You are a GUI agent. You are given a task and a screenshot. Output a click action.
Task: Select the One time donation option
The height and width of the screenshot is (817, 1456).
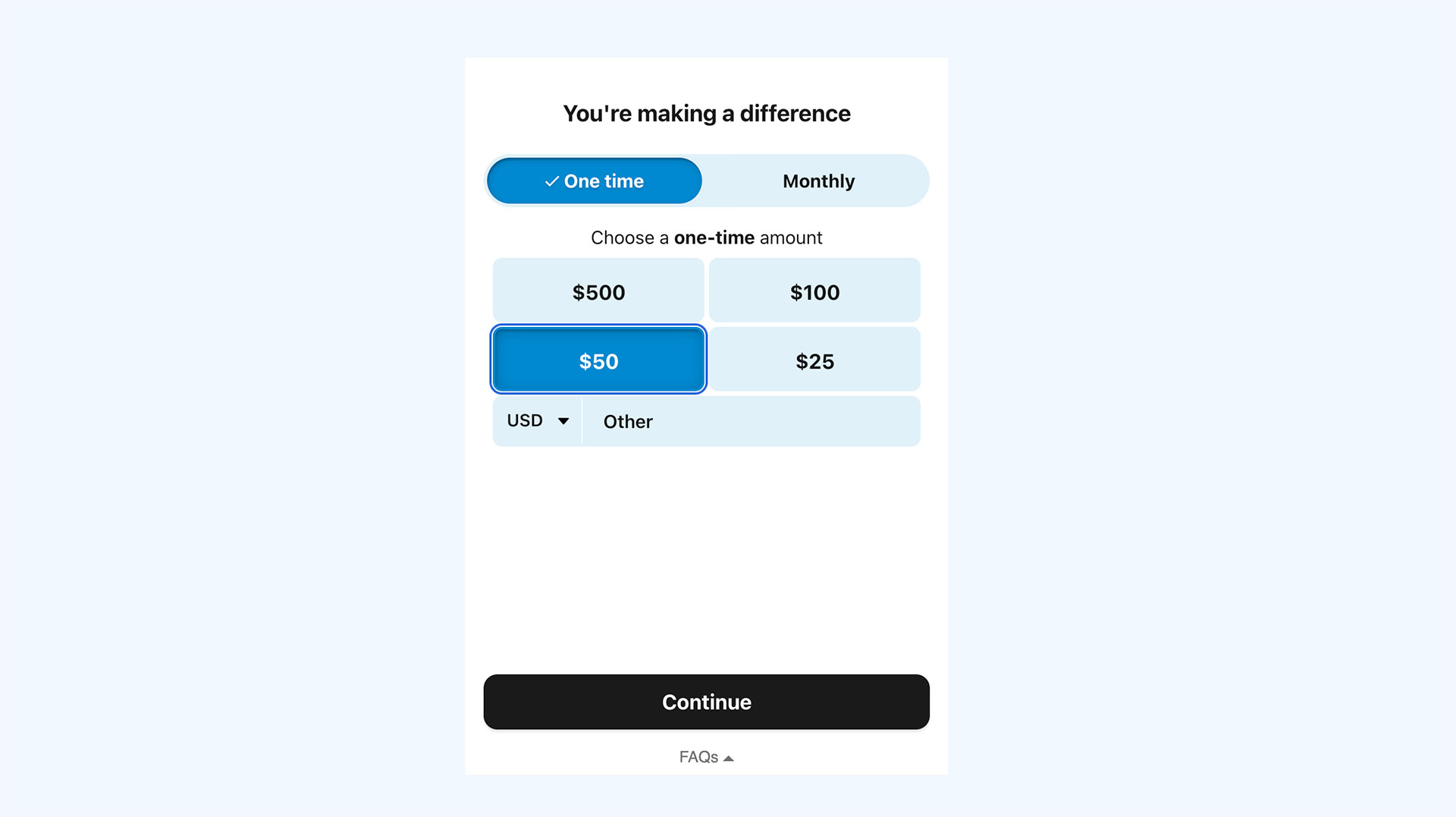(x=595, y=181)
